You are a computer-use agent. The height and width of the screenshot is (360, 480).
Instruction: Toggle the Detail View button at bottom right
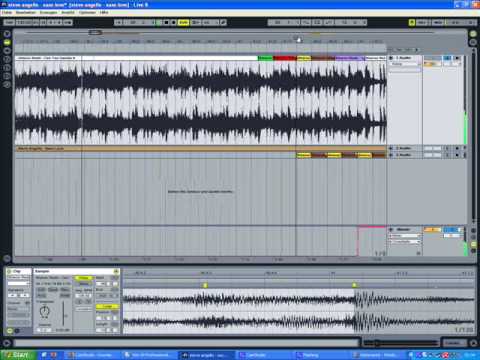[473, 343]
